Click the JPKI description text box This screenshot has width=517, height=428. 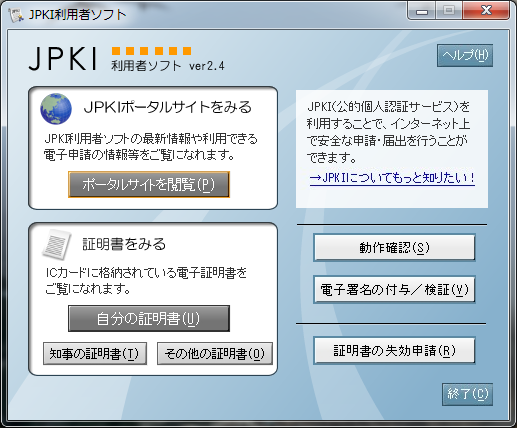(x=392, y=149)
